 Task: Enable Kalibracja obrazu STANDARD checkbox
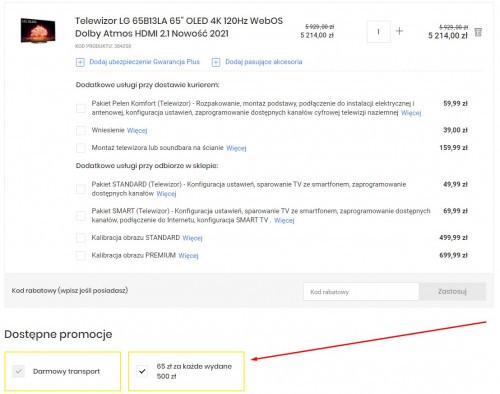[x=81, y=238]
